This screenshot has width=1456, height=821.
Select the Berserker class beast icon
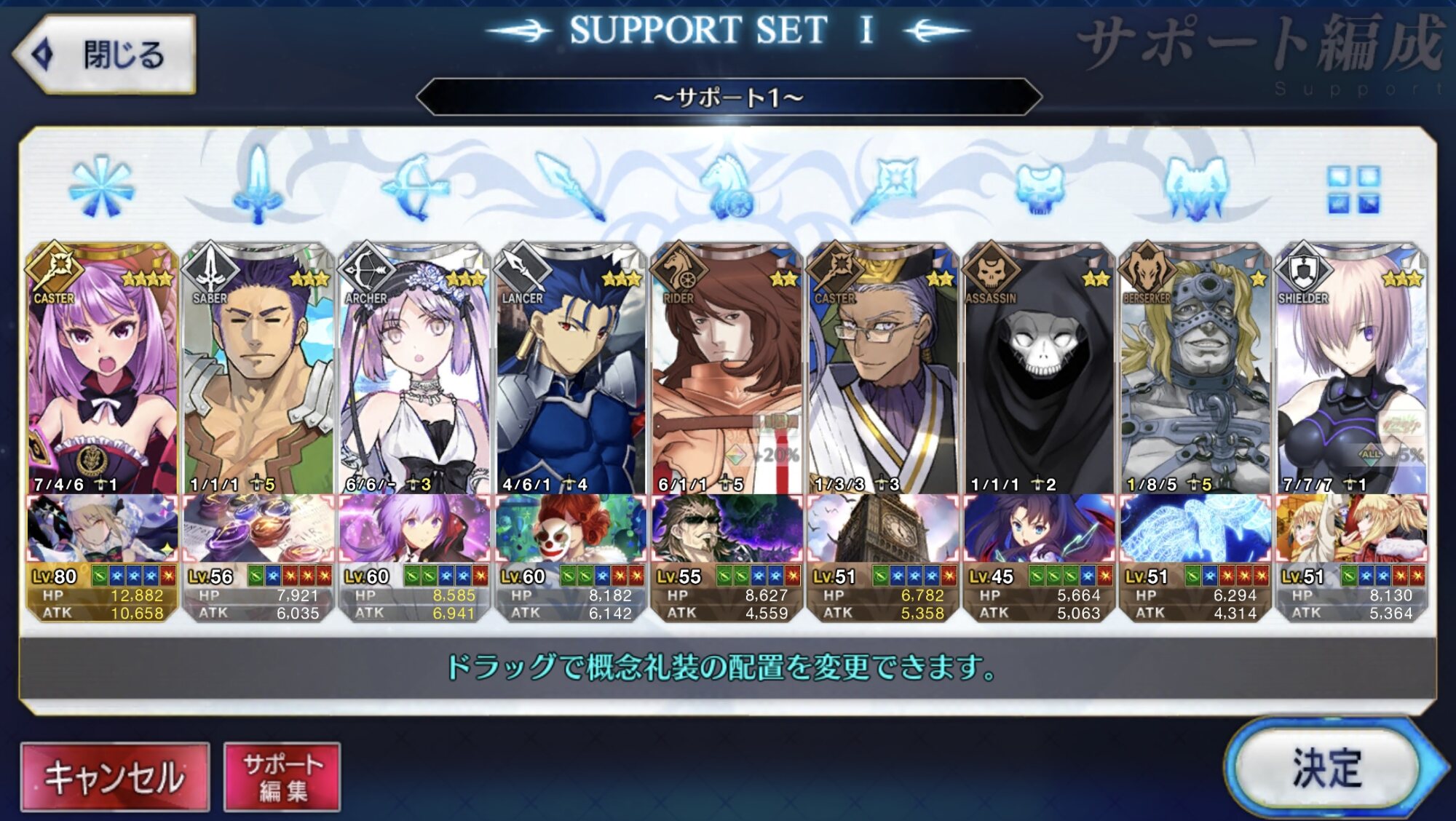(1196, 189)
